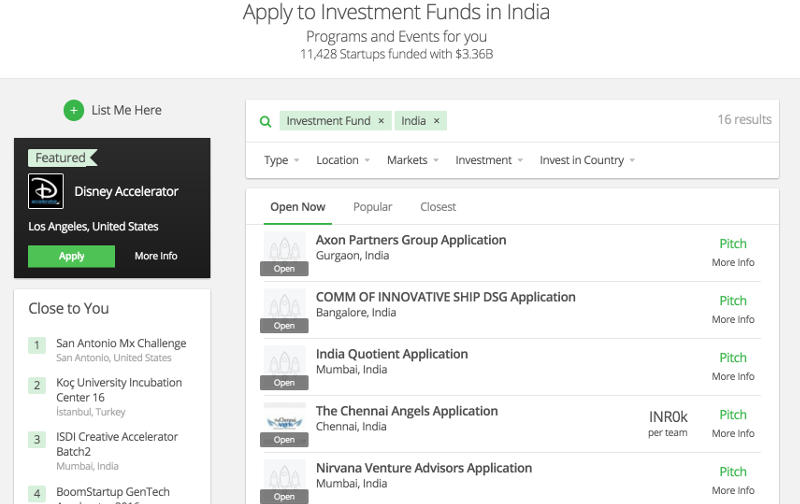This screenshot has height=504, width=800.
Task: Click the List Me Here link
Action: click(127, 110)
